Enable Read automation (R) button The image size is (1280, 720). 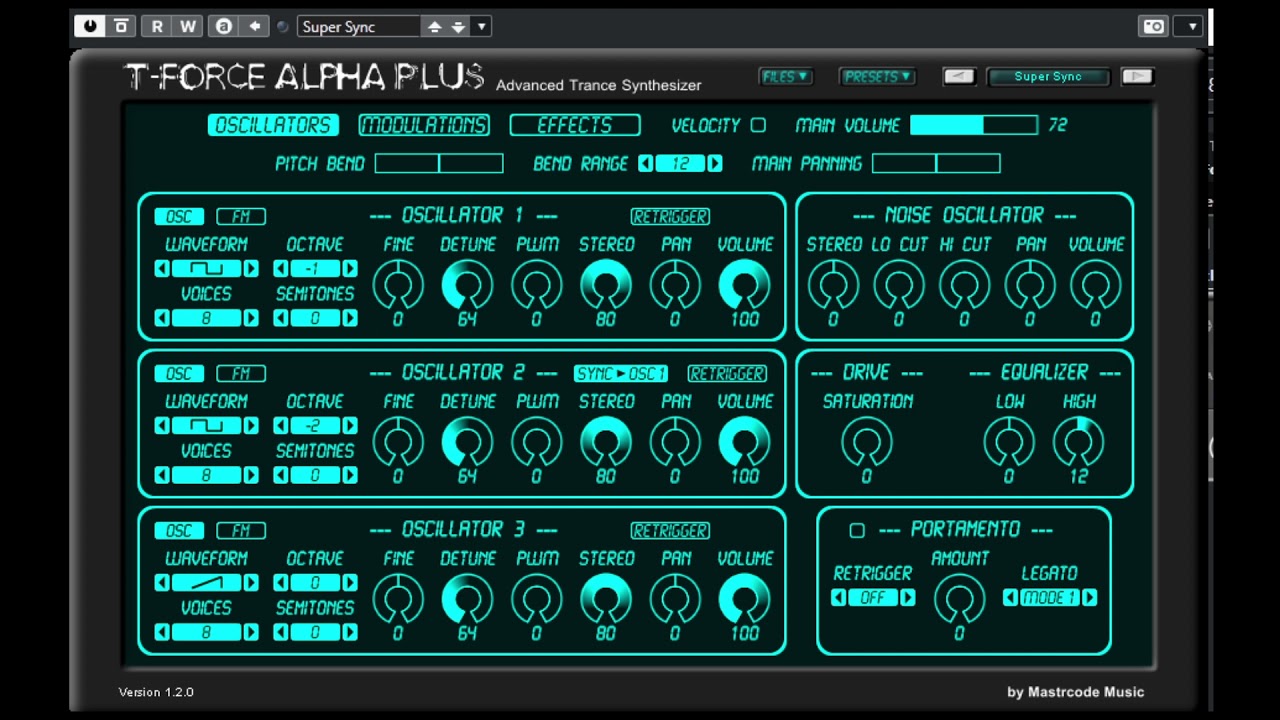[x=157, y=27]
